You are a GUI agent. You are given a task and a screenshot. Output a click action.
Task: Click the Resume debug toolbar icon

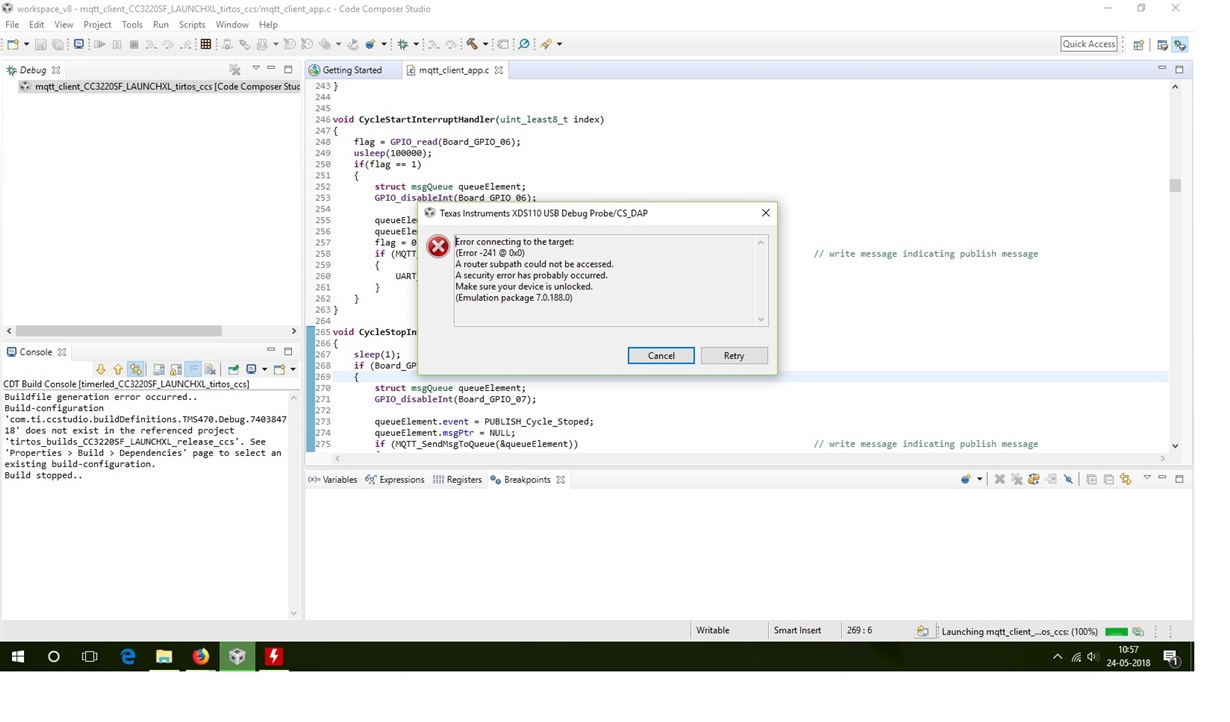pos(100,44)
